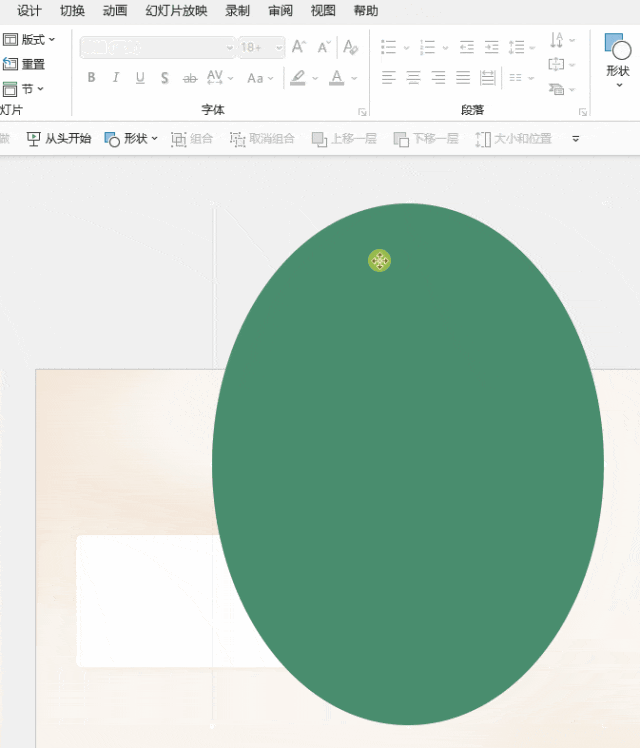
Task: Click Start From Beginning slideshow button
Action: coord(59,139)
